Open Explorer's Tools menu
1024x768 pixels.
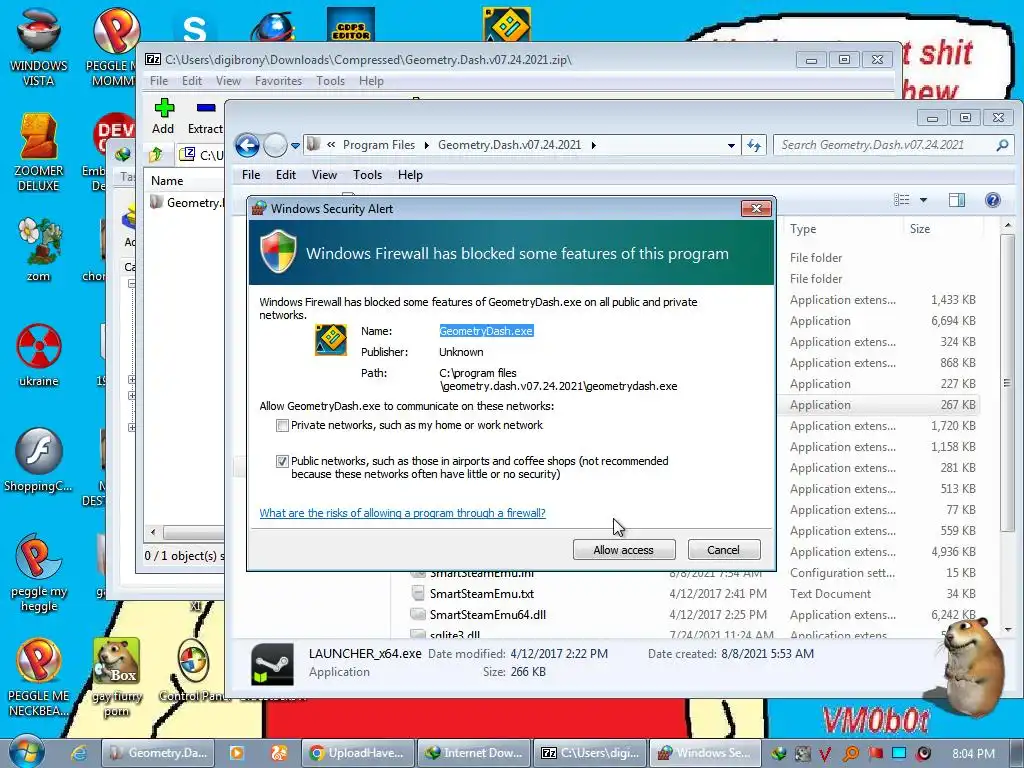coord(367,175)
